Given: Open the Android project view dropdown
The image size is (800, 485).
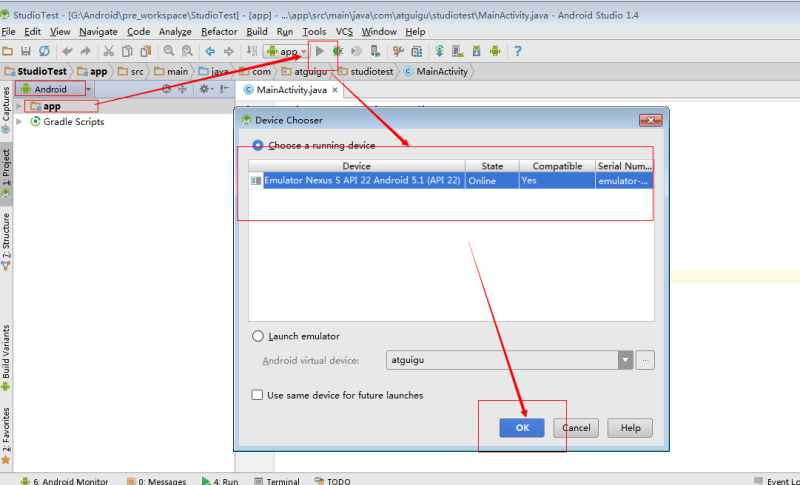Looking at the screenshot, I should click(x=51, y=89).
